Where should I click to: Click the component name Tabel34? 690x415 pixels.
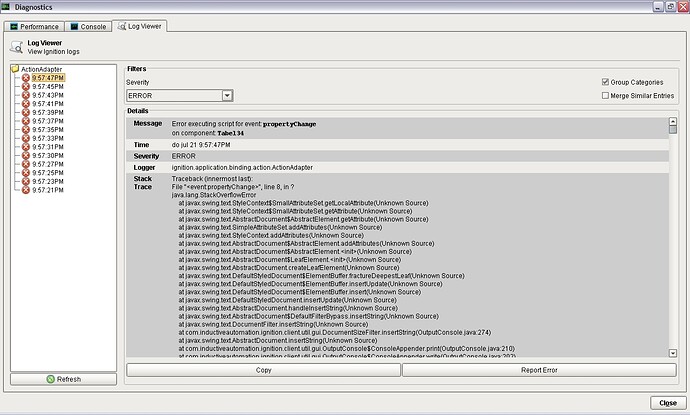(x=231, y=133)
